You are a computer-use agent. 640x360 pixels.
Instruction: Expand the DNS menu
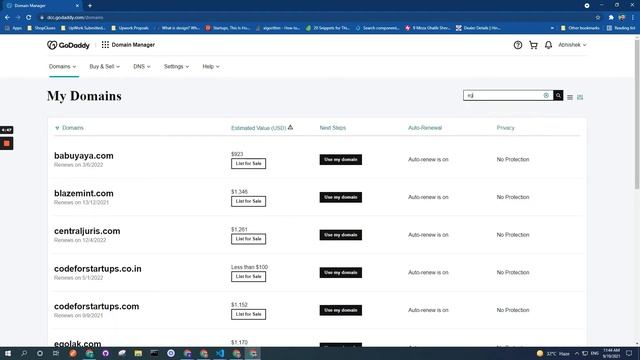[x=142, y=67]
